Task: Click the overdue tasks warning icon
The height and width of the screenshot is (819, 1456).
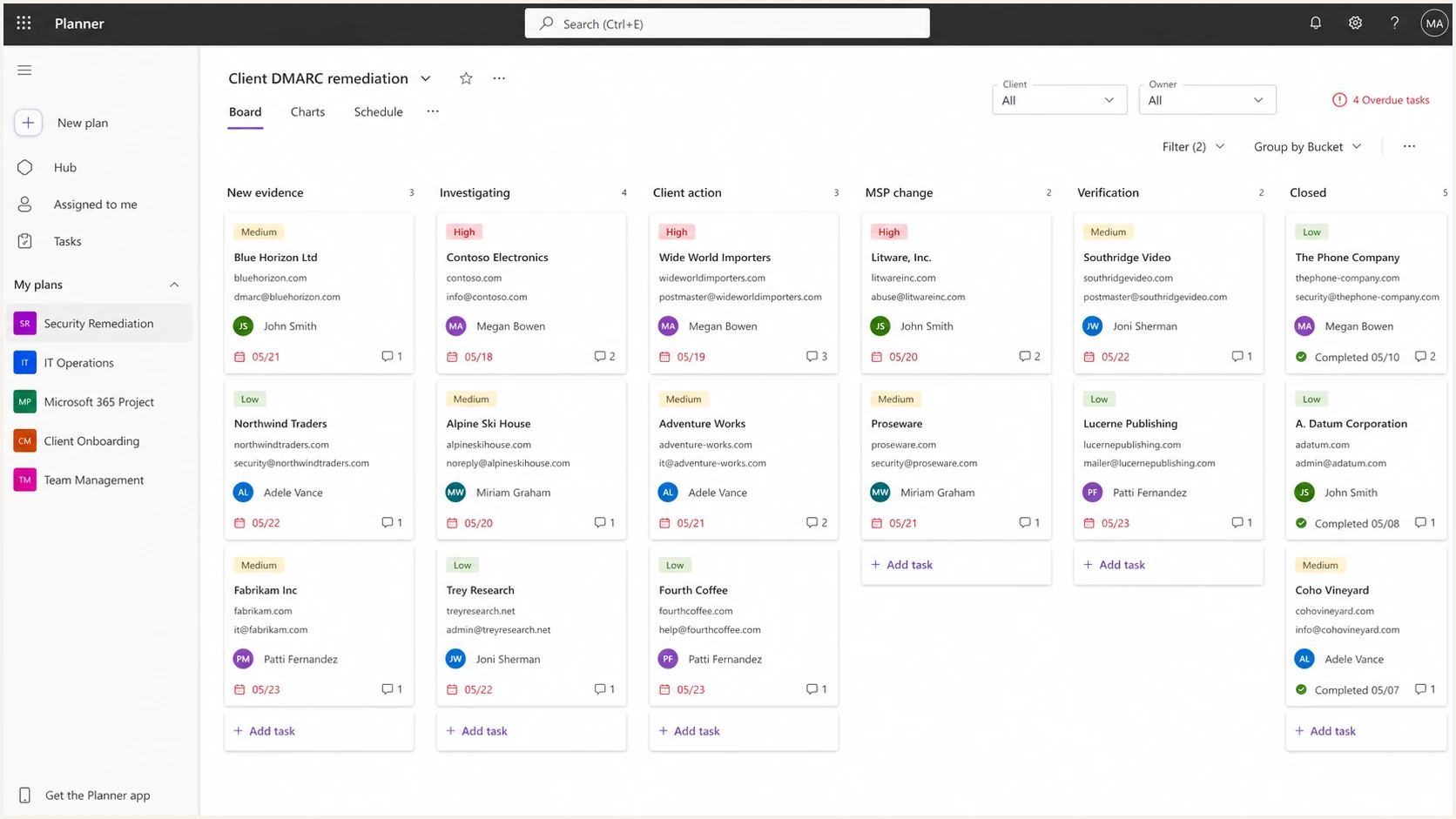Action: click(1339, 100)
